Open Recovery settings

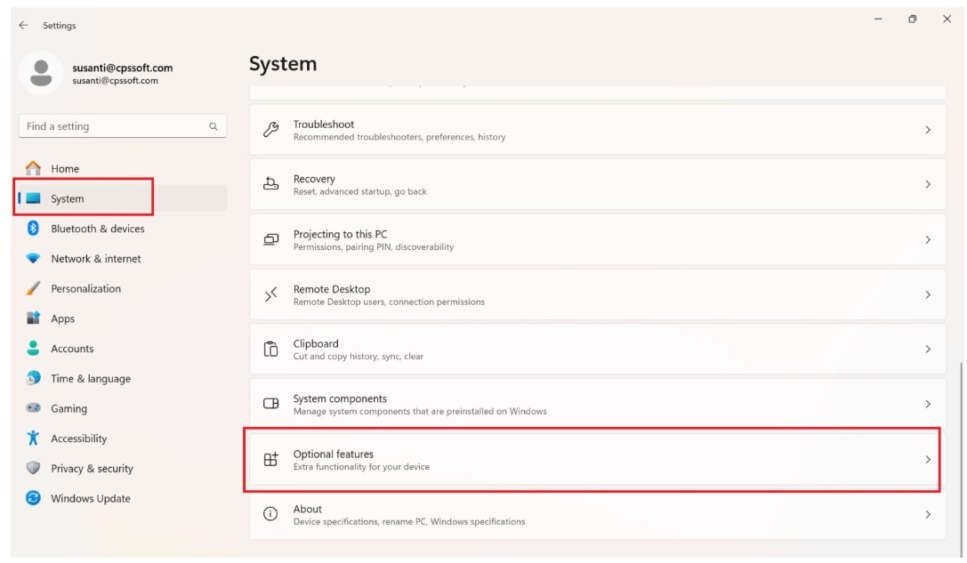pyautogui.click(x=597, y=184)
